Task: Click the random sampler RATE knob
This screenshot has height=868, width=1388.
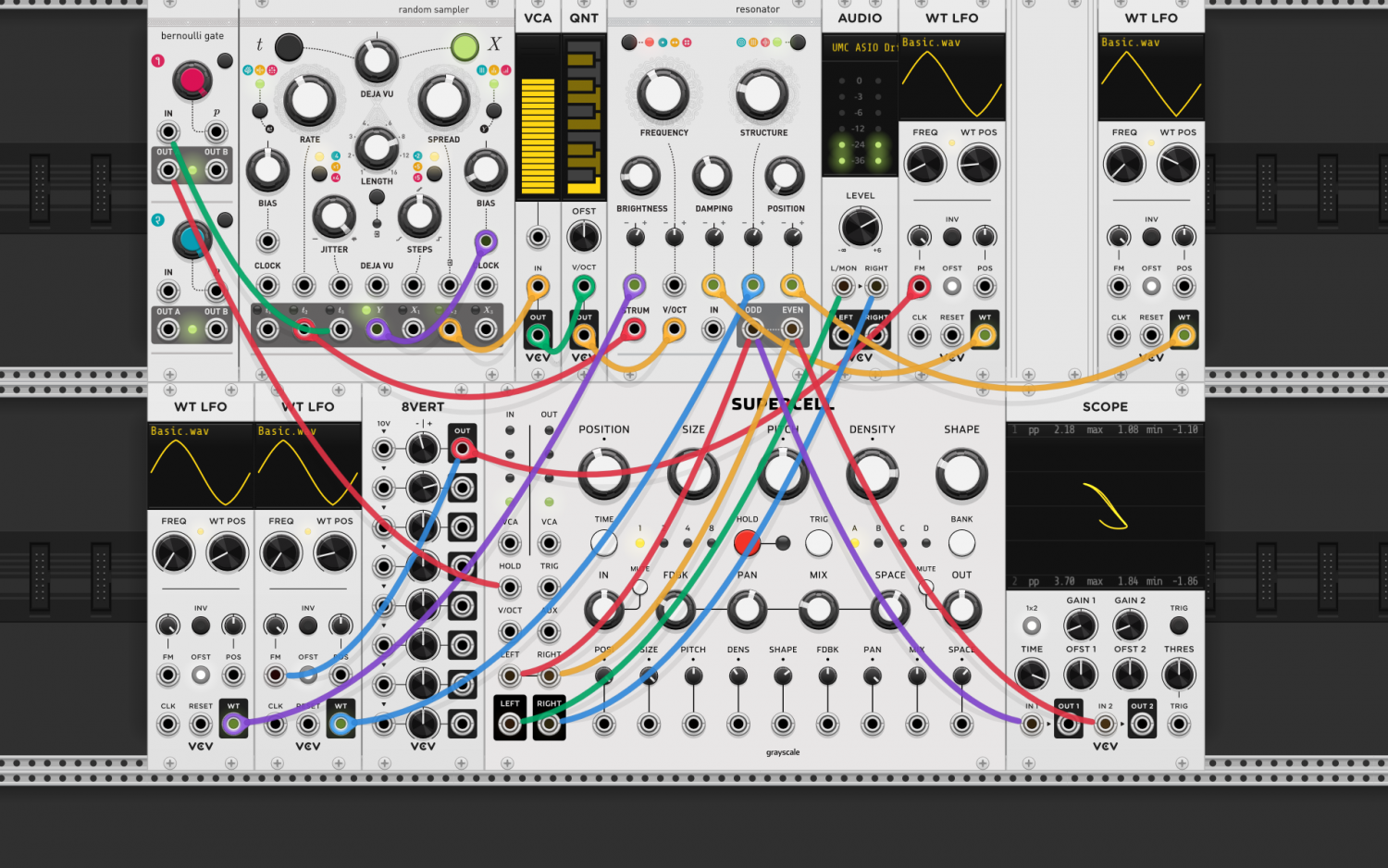Action: pos(309,102)
